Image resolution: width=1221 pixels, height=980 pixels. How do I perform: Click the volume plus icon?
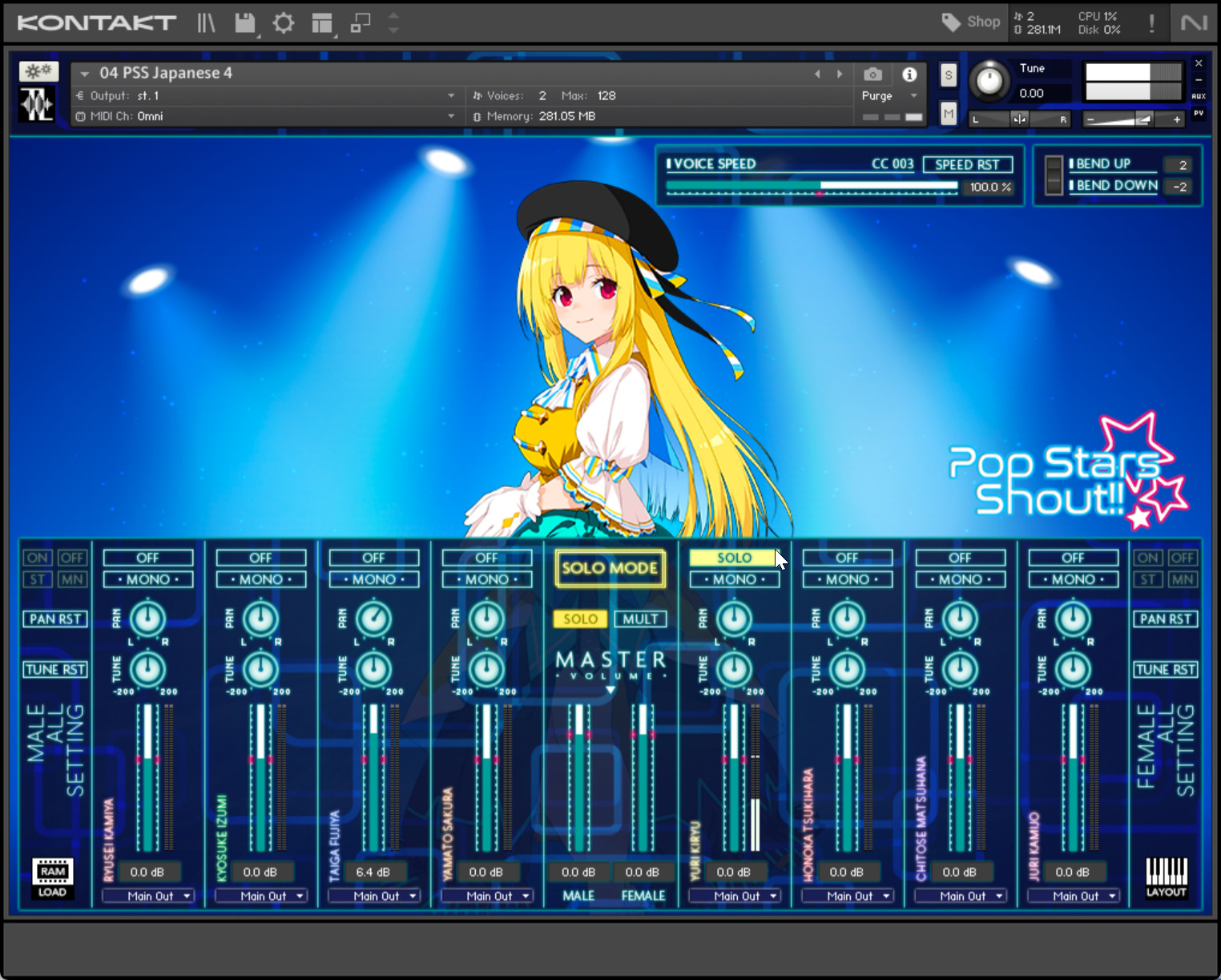tap(1177, 119)
